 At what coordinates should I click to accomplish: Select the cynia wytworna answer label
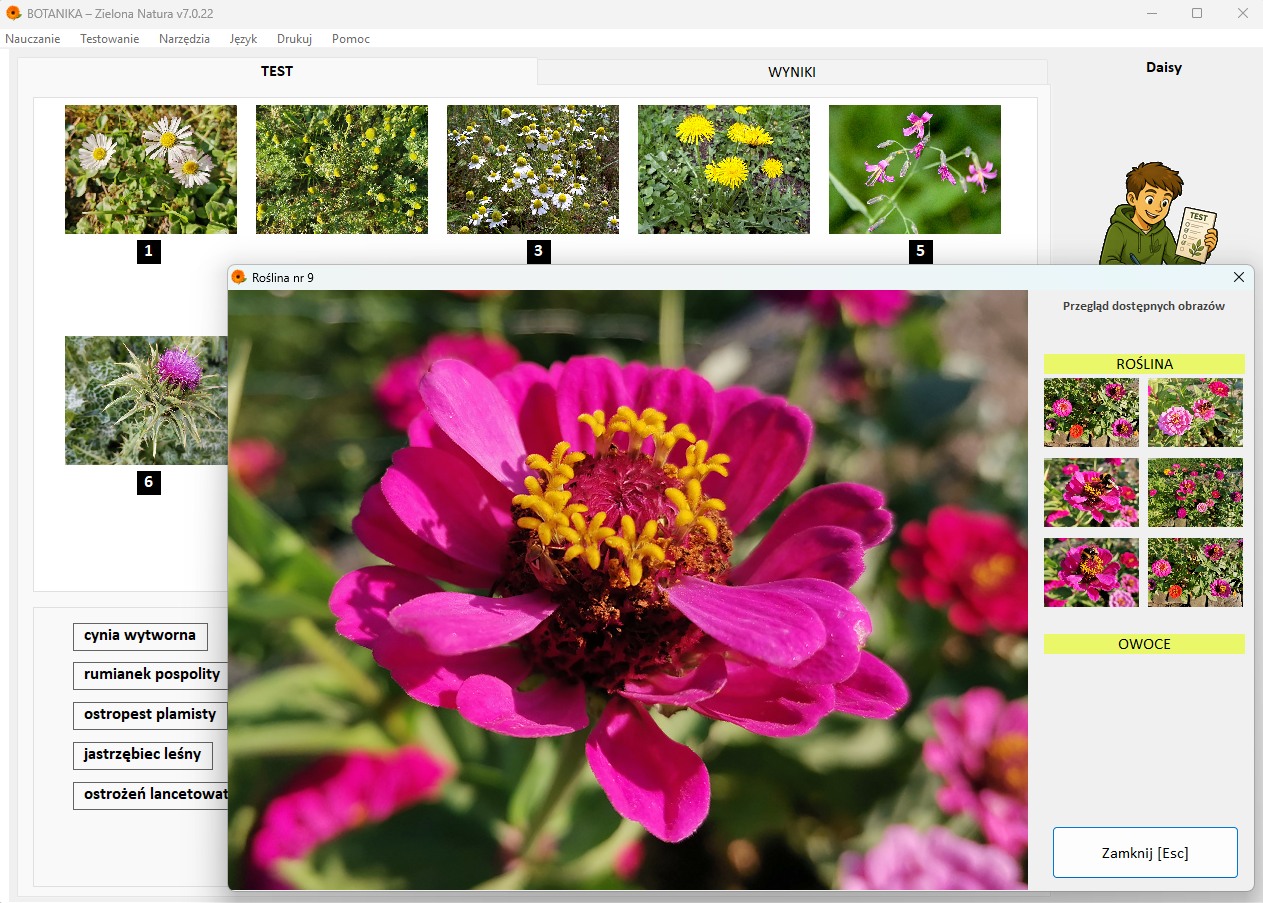pyautogui.click(x=140, y=636)
